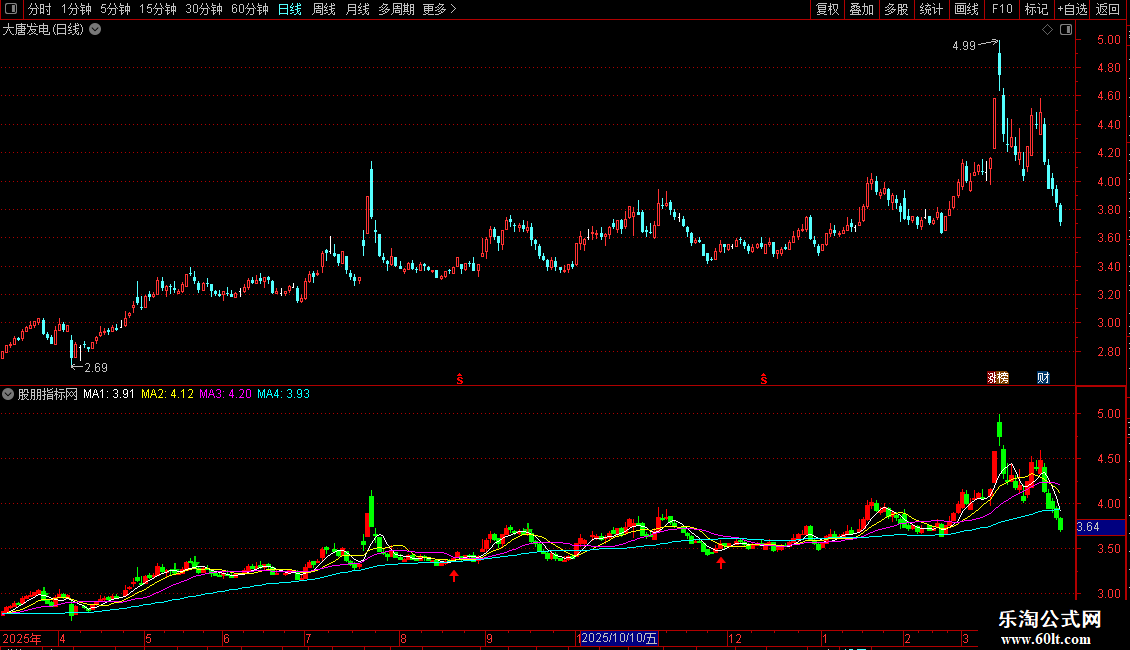Screen dimensions: 1130x650
Task: Click the first red S marker near August
Action: point(460,379)
